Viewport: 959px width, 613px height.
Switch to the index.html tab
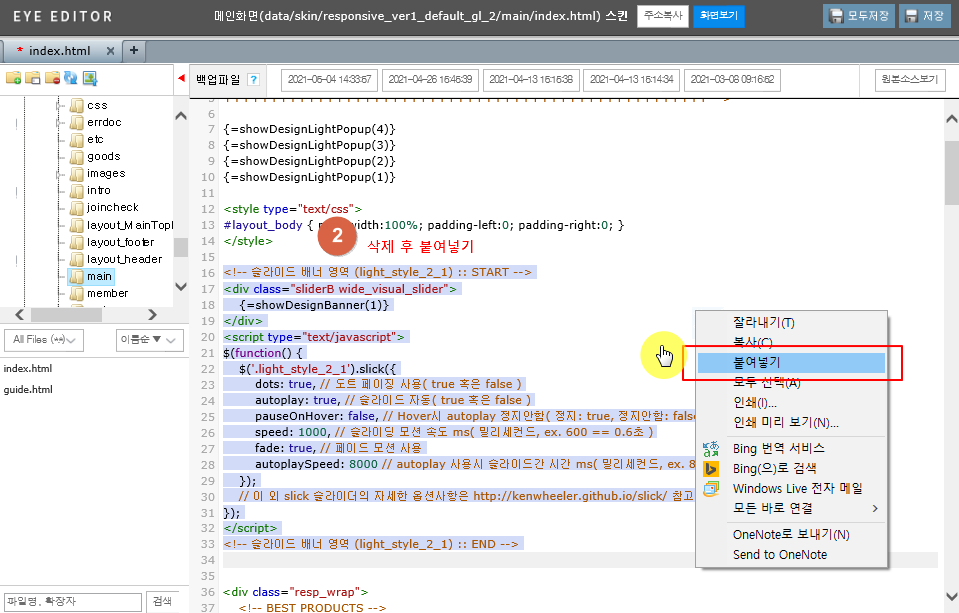(x=59, y=51)
